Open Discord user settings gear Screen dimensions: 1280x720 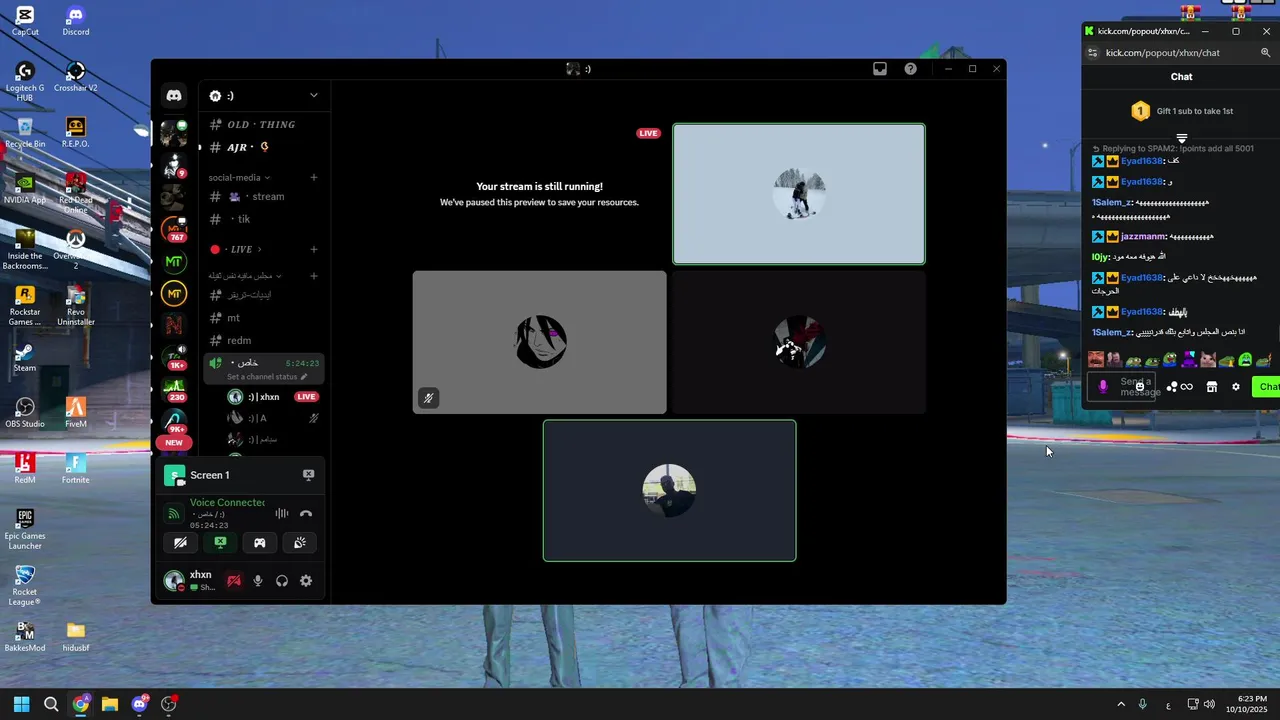pos(306,581)
